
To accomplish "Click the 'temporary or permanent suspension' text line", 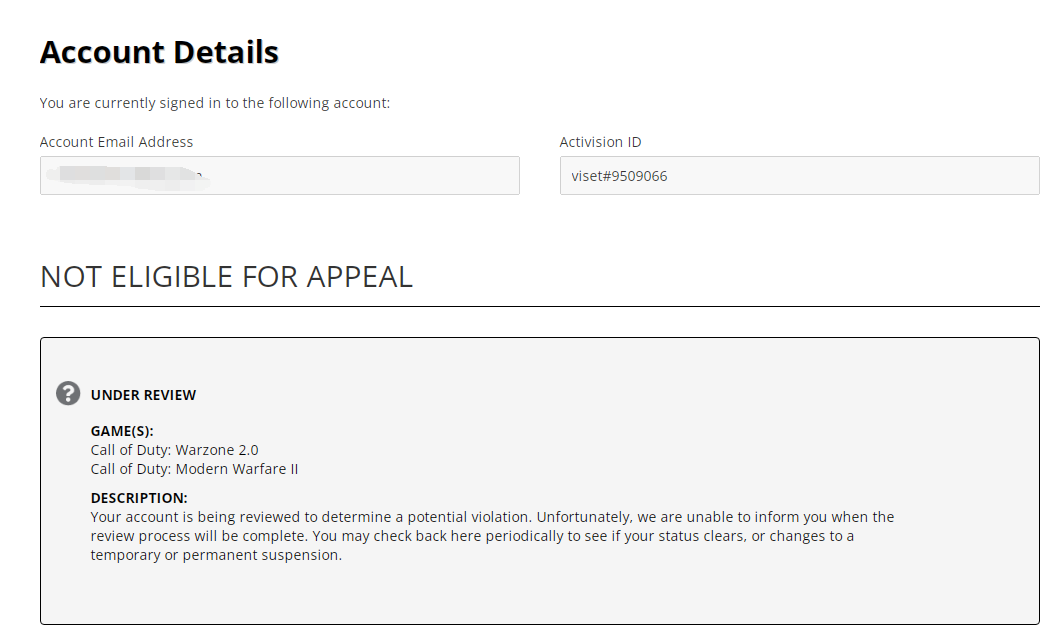I will (x=216, y=555).
